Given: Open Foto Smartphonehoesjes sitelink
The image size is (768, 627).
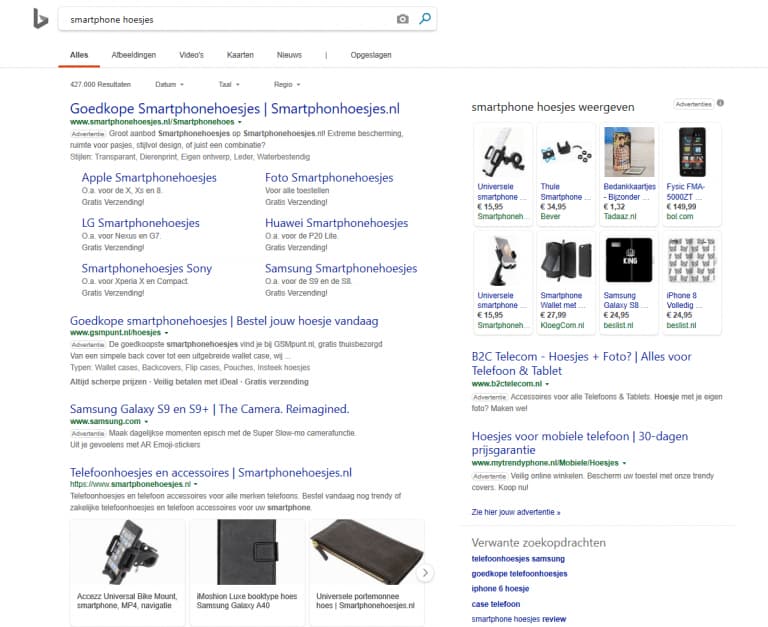Looking at the screenshot, I should click(x=329, y=177).
